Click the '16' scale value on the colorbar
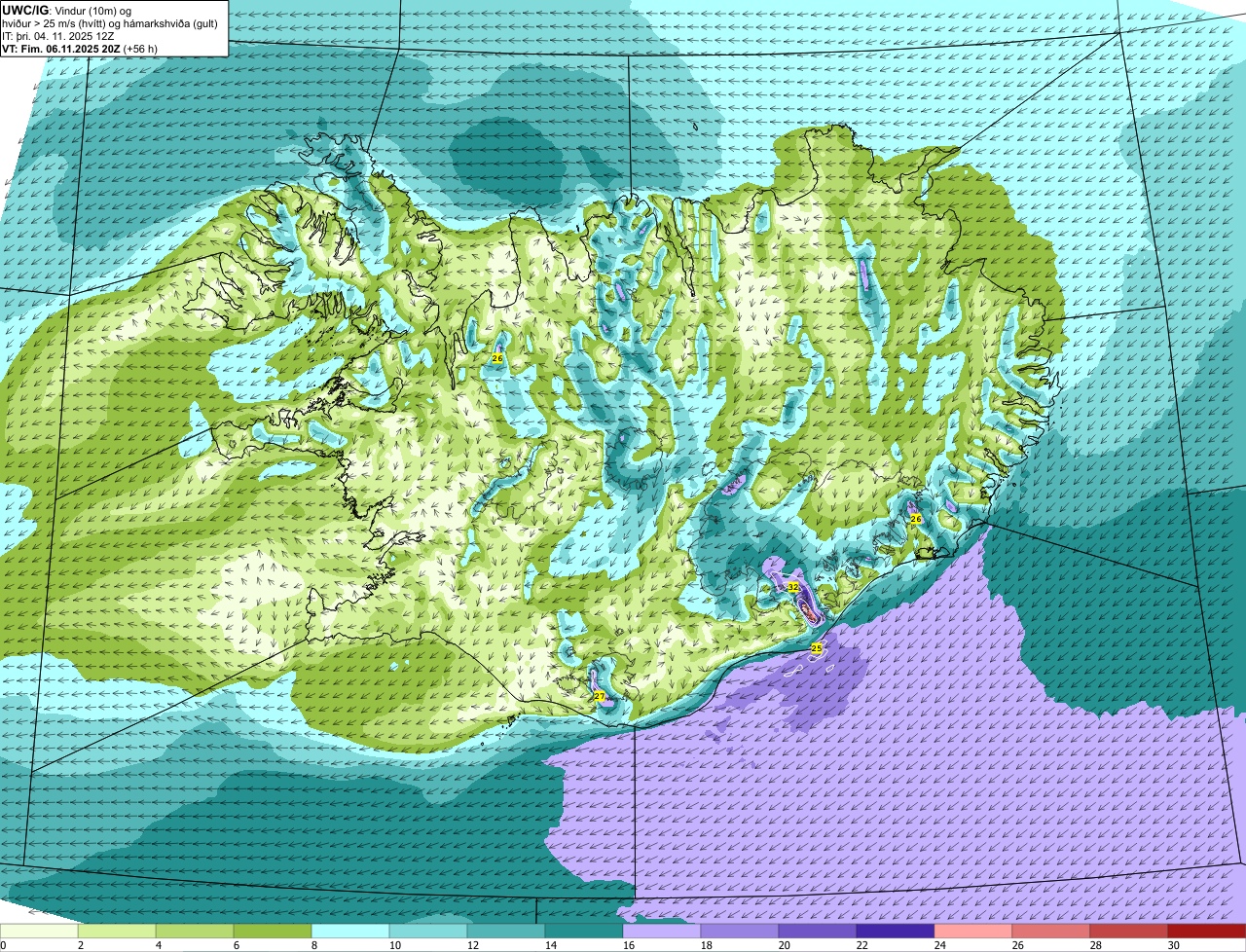 coord(629,945)
